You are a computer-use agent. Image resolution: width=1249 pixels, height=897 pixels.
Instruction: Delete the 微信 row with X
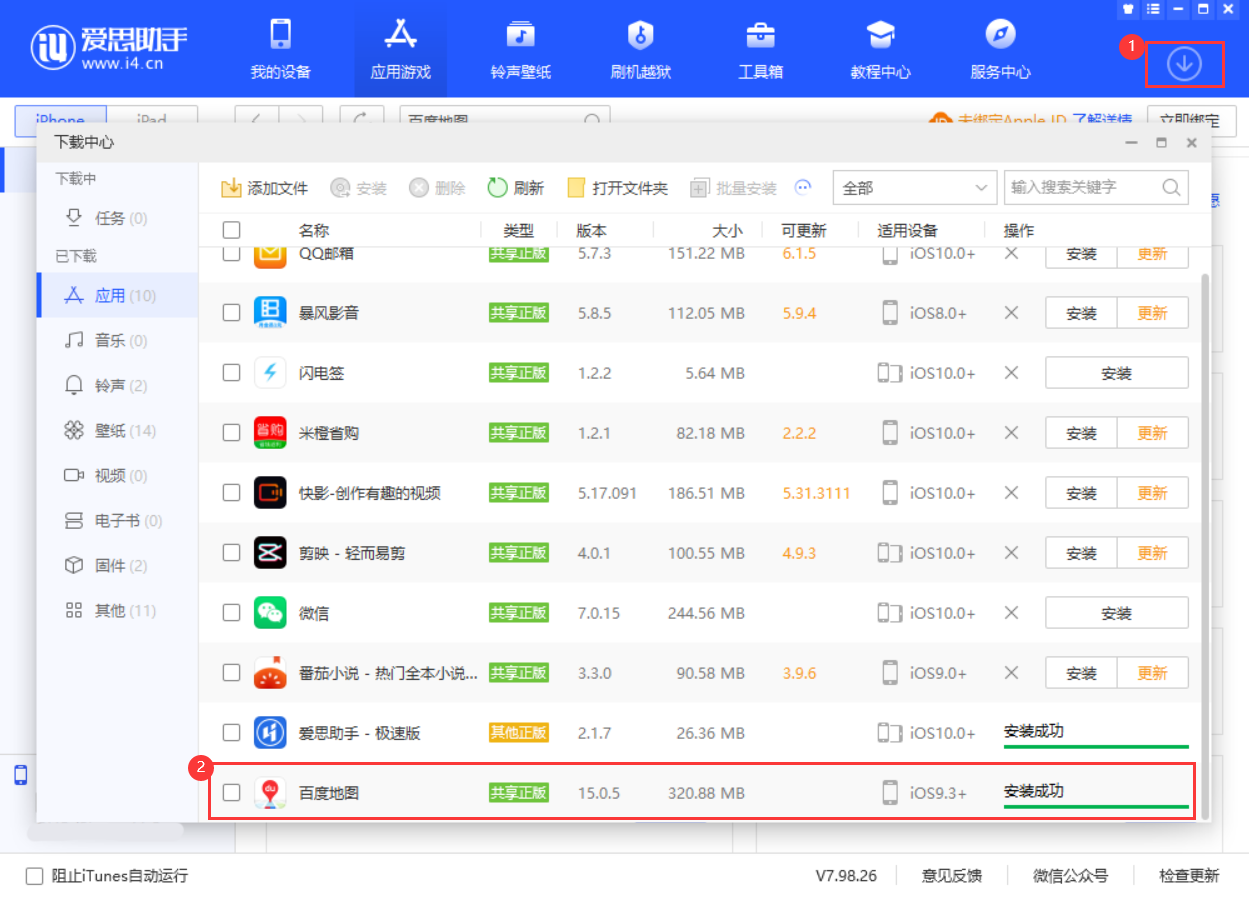pyautogui.click(x=1011, y=613)
